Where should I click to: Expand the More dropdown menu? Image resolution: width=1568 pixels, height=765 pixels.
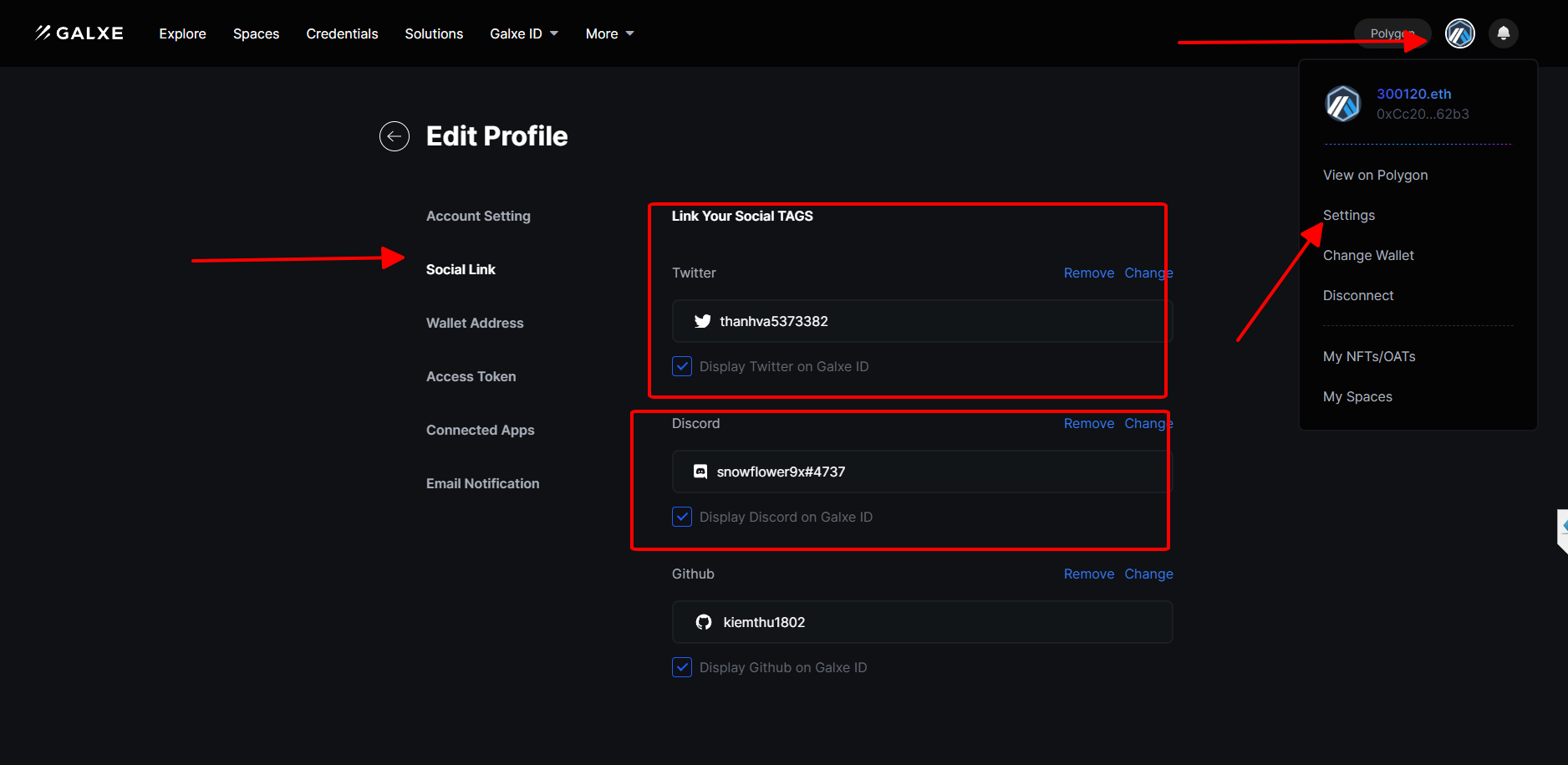[610, 33]
